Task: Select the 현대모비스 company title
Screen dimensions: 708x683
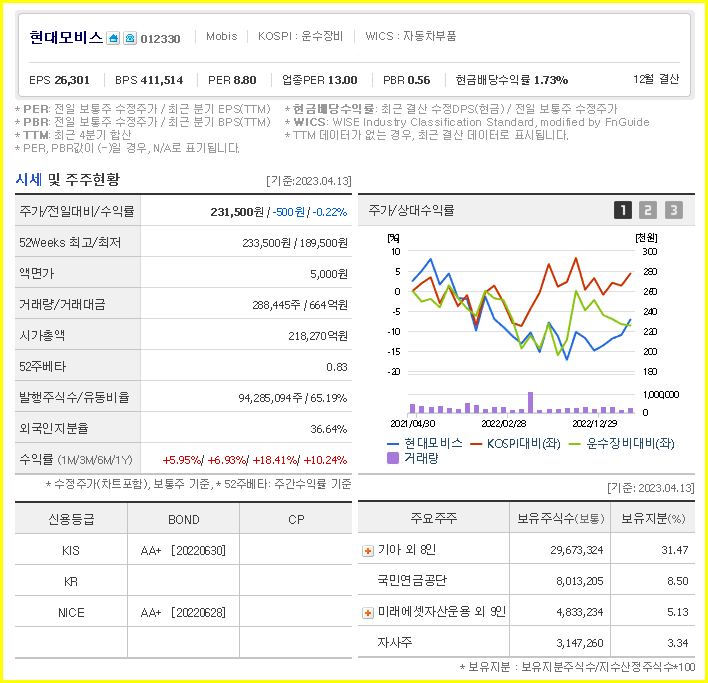Action: pos(66,37)
